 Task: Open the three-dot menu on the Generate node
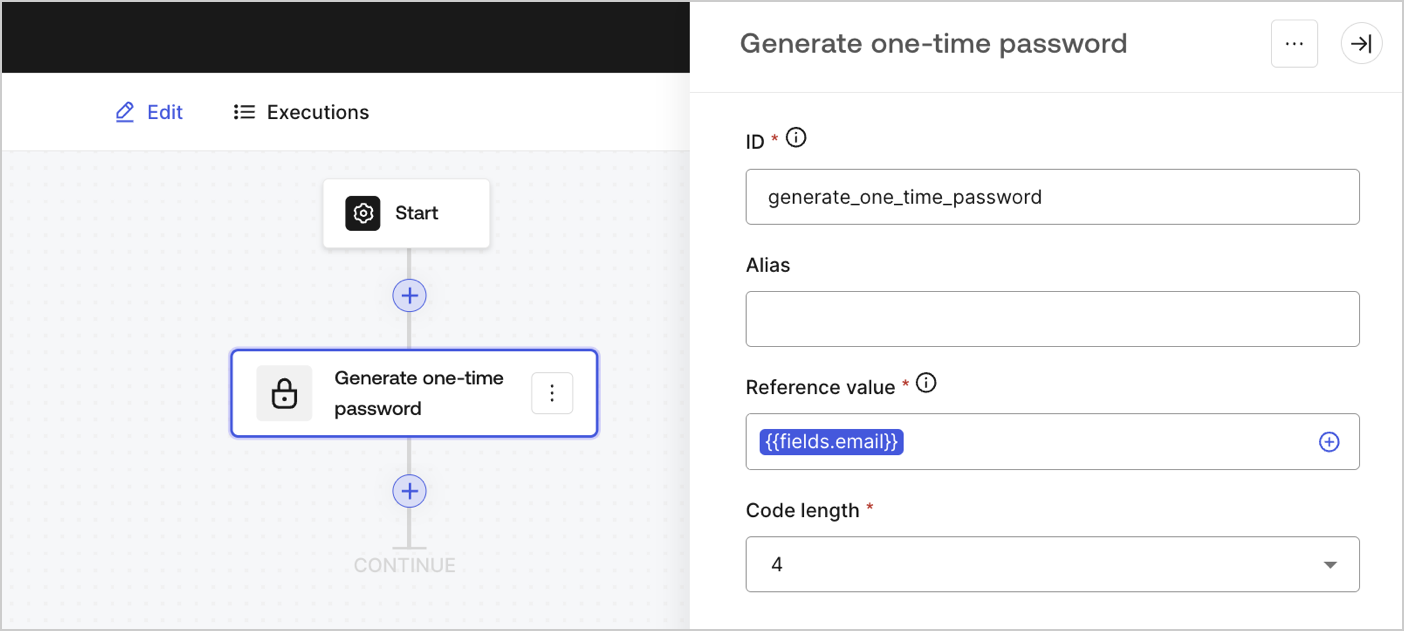click(552, 393)
